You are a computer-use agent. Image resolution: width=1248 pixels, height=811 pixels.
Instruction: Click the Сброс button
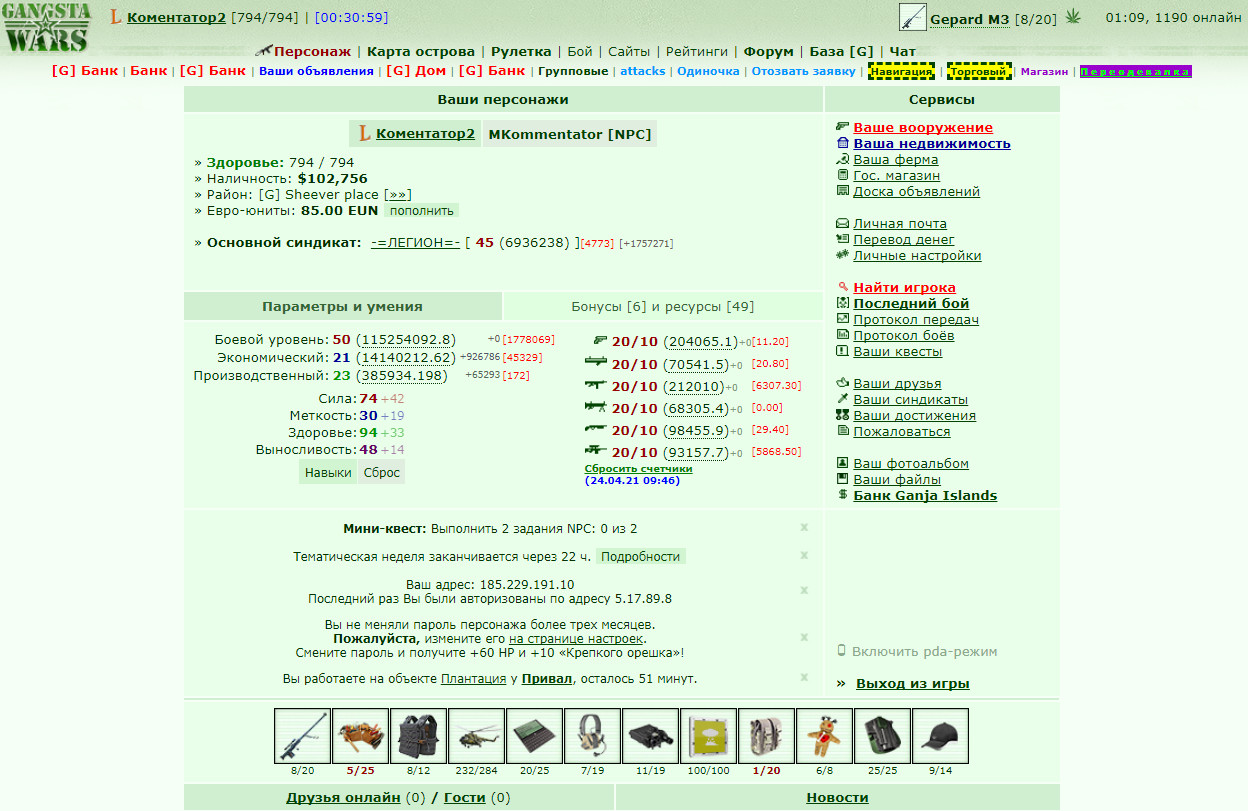(x=382, y=473)
